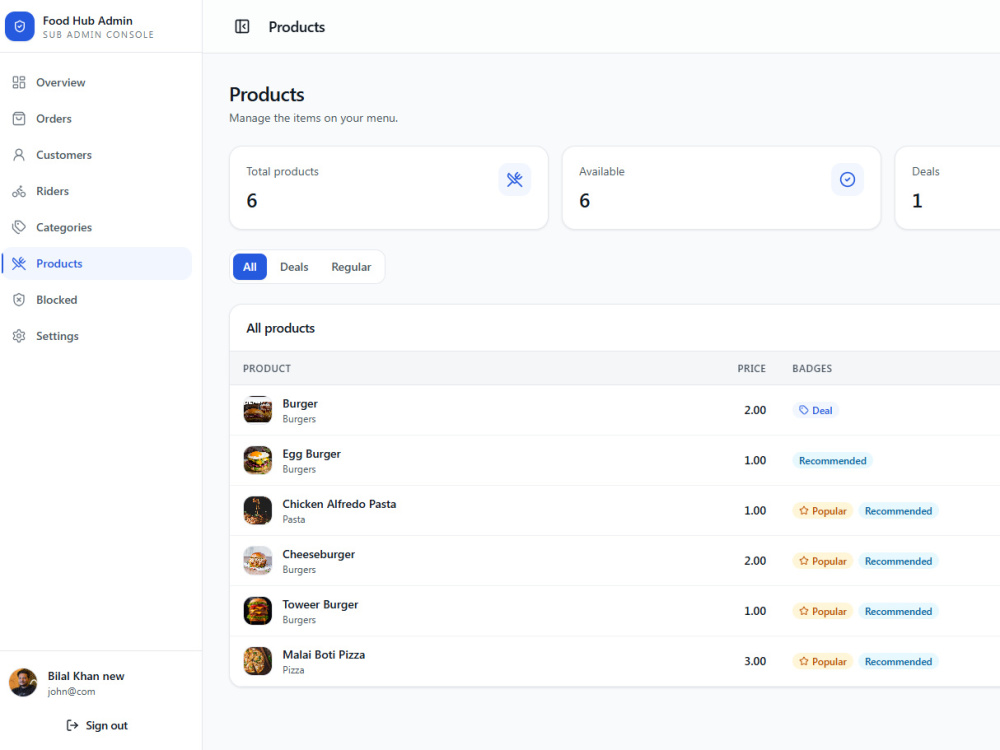The height and width of the screenshot is (750, 1000).
Task: Click the PRODUCT column header
Action: pos(267,369)
